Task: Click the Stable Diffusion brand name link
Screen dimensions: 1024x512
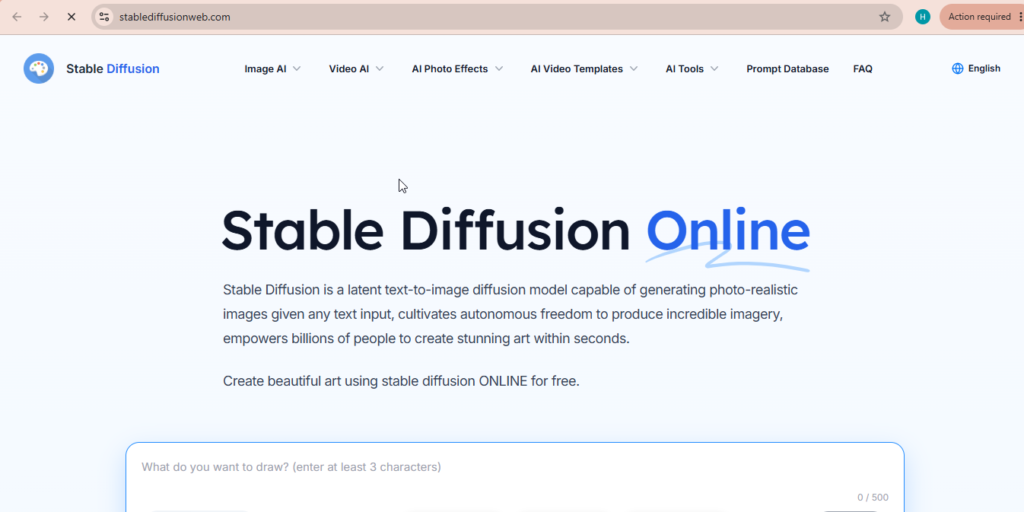Action: pyautogui.click(x=112, y=69)
